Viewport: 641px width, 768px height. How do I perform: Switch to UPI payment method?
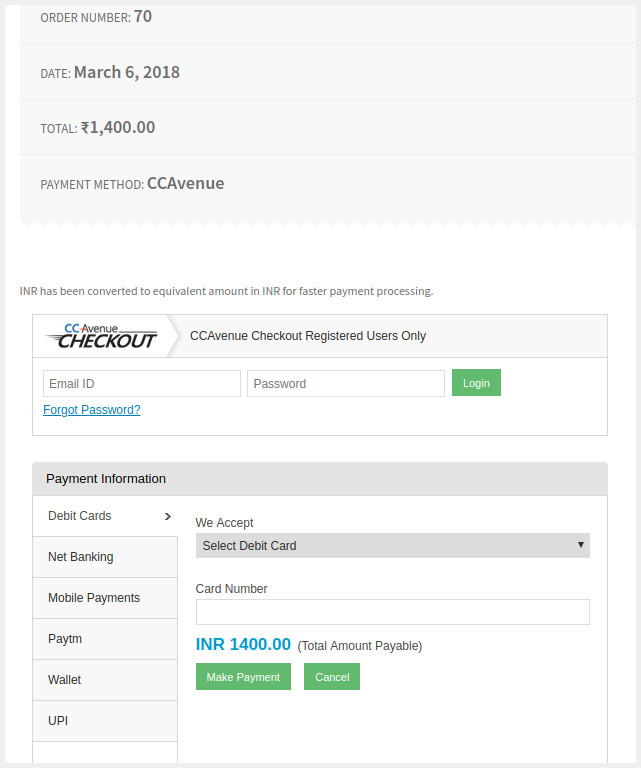tap(105, 721)
